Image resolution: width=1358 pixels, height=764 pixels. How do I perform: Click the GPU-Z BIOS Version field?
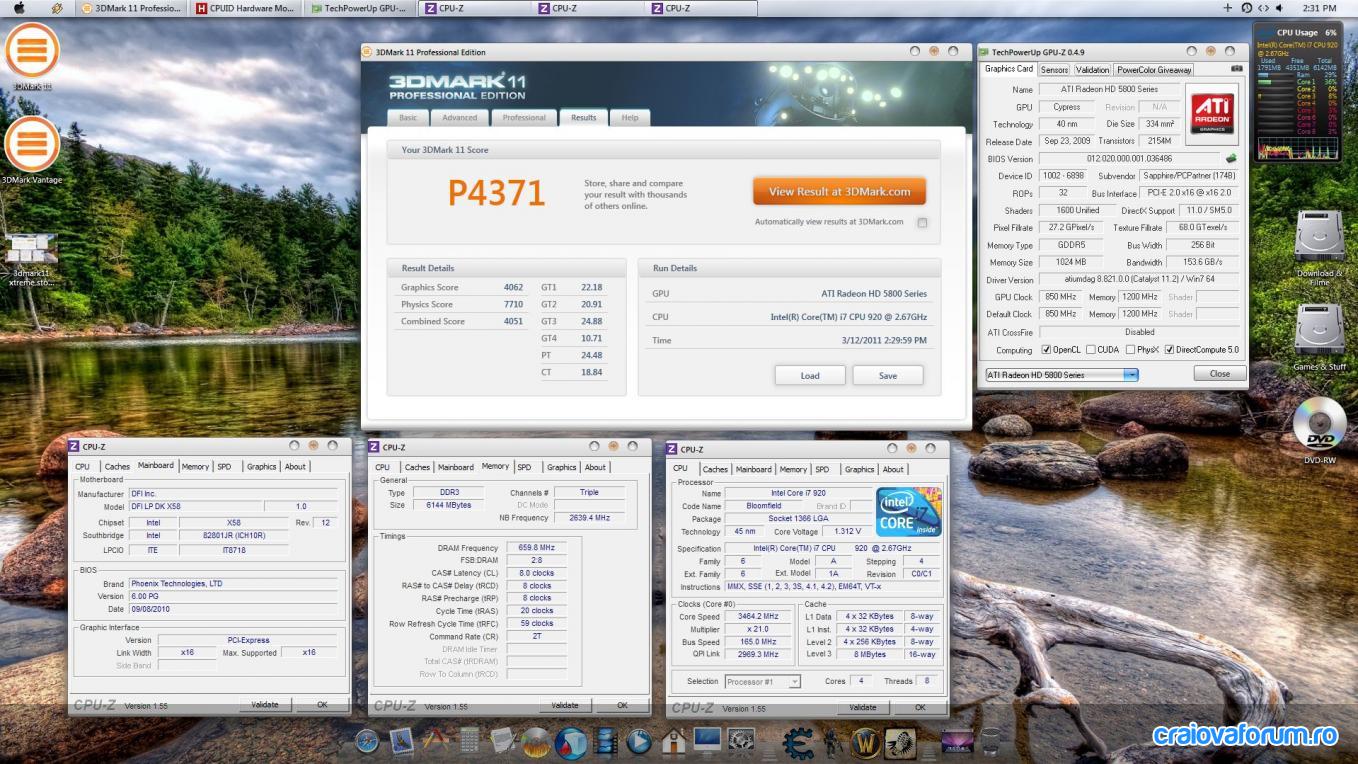pyautogui.click(x=1129, y=158)
